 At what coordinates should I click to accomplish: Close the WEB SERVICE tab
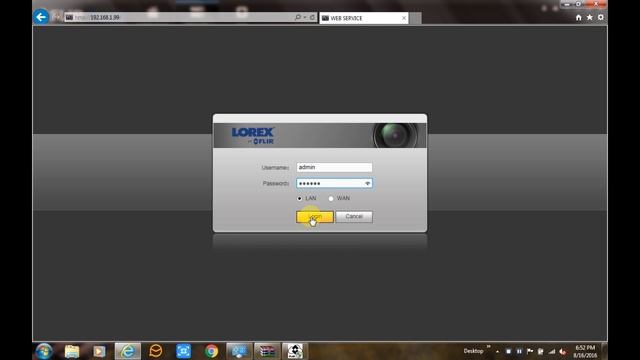404,18
